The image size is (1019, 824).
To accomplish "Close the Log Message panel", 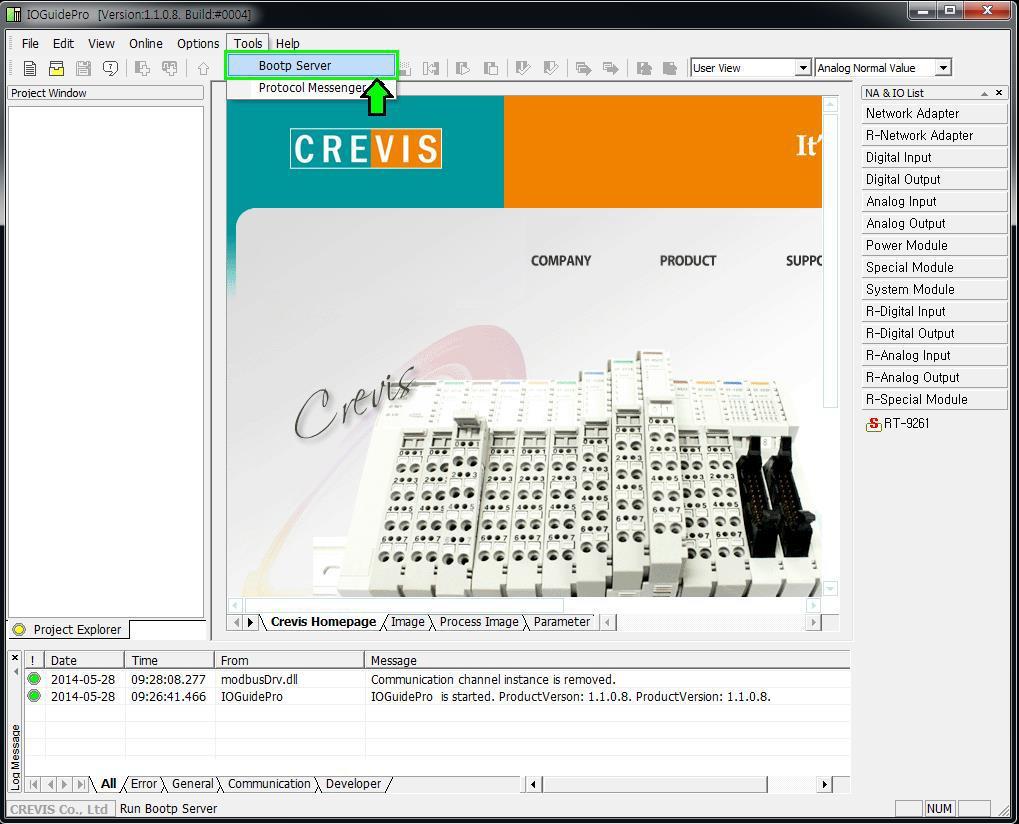I will pos(15,658).
